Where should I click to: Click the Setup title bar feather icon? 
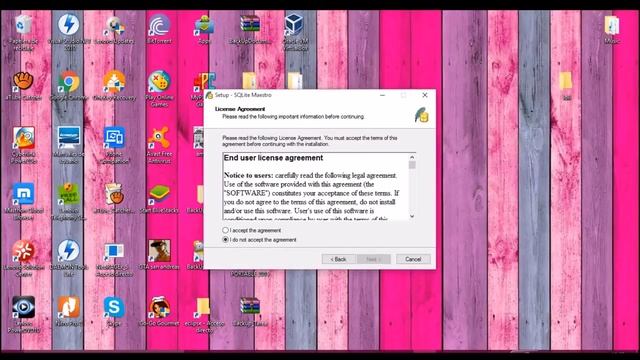(210, 95)
